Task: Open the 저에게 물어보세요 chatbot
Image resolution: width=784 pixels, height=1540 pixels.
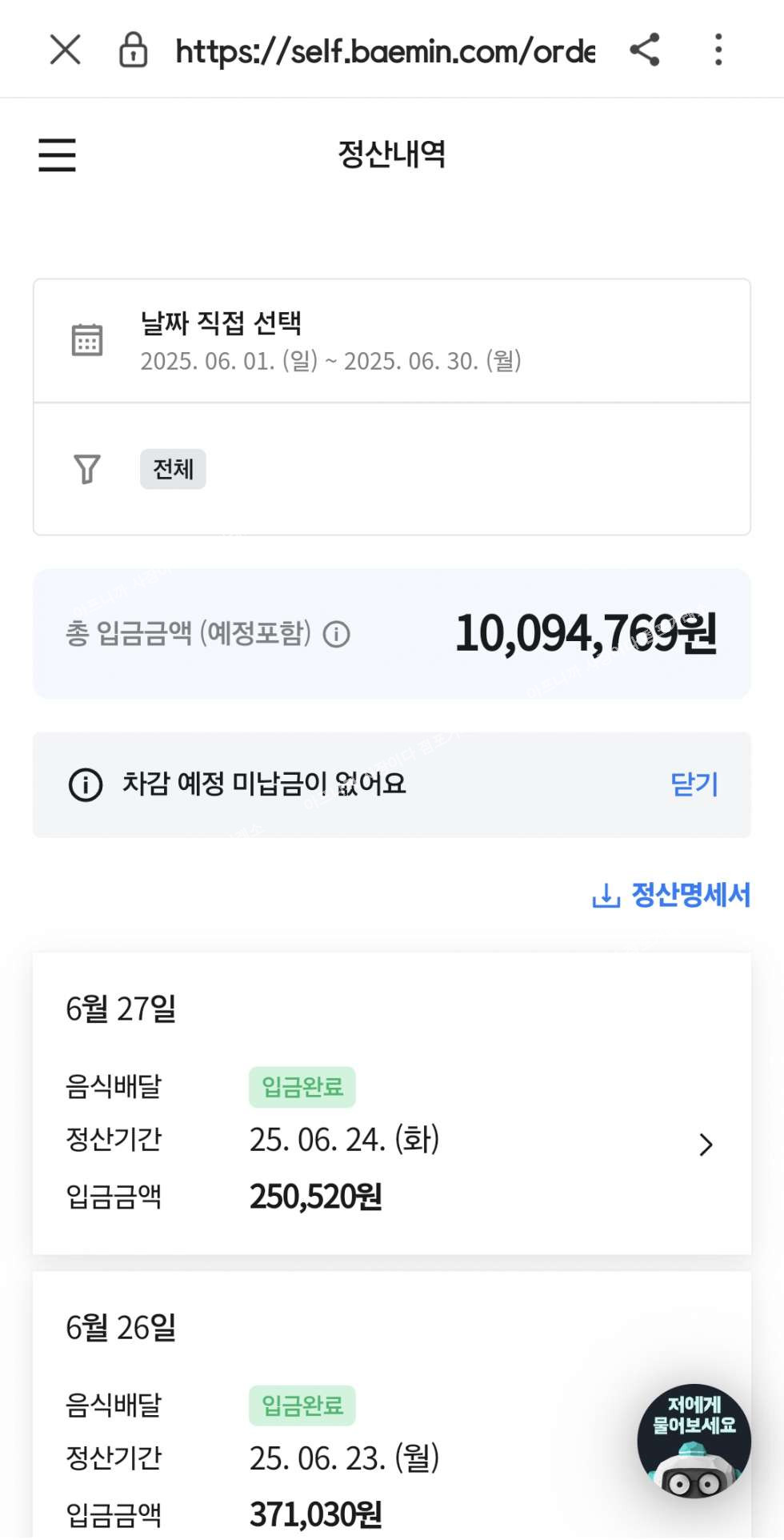Action: tap(694, 1441)
